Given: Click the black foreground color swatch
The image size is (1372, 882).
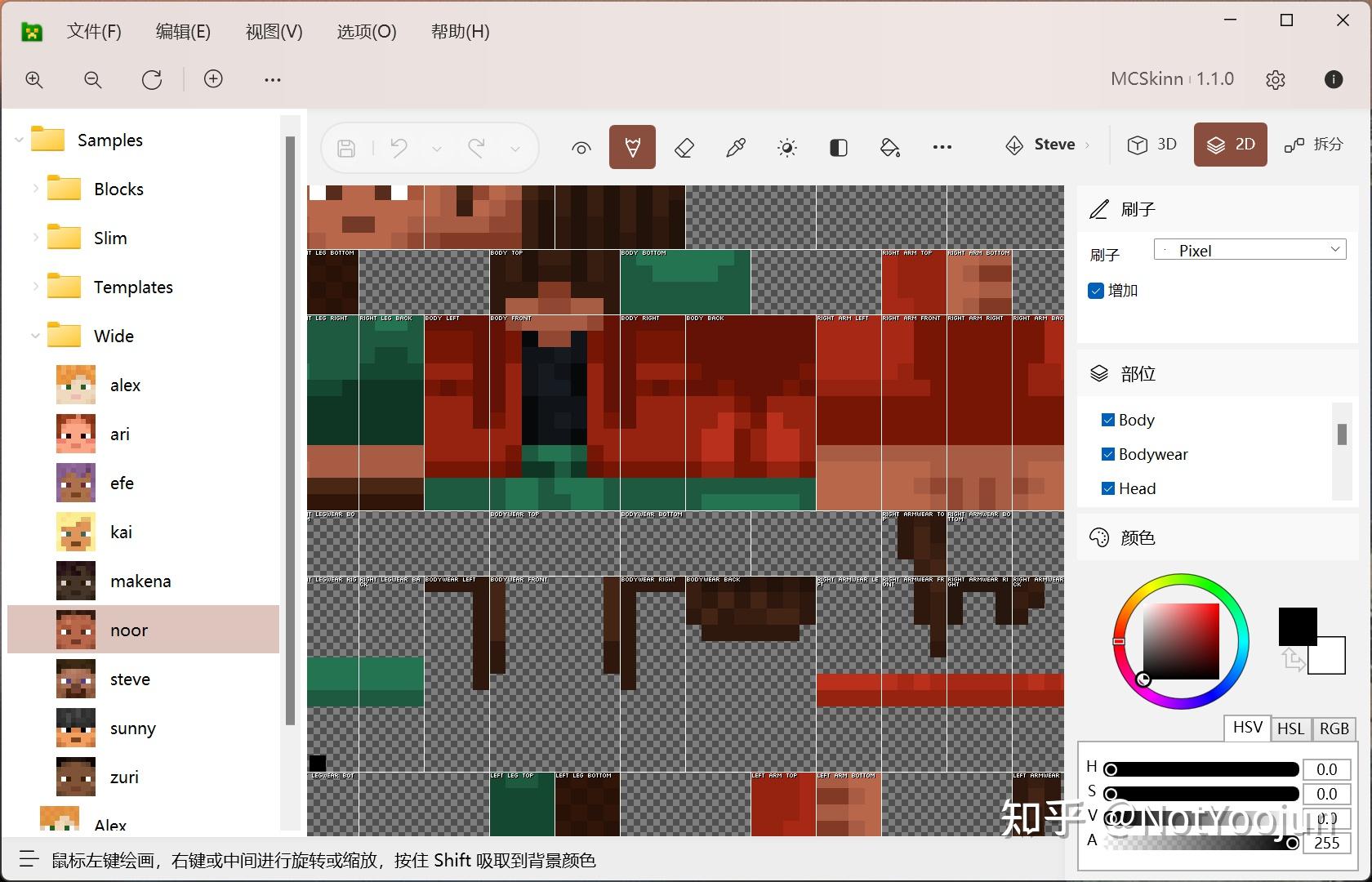Looking at the screenshot, I should tap(1298, 626).
